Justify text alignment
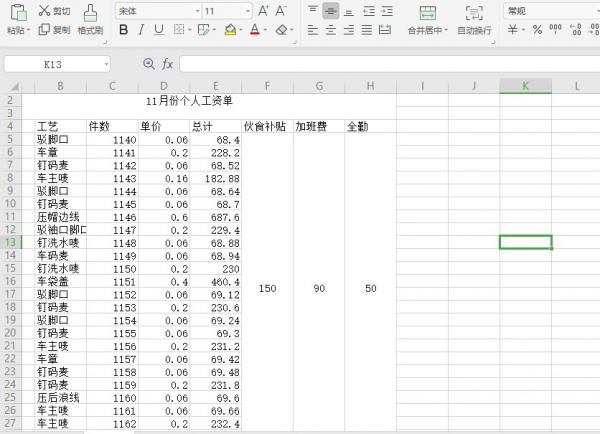600x434 pixels. point(367,29)
